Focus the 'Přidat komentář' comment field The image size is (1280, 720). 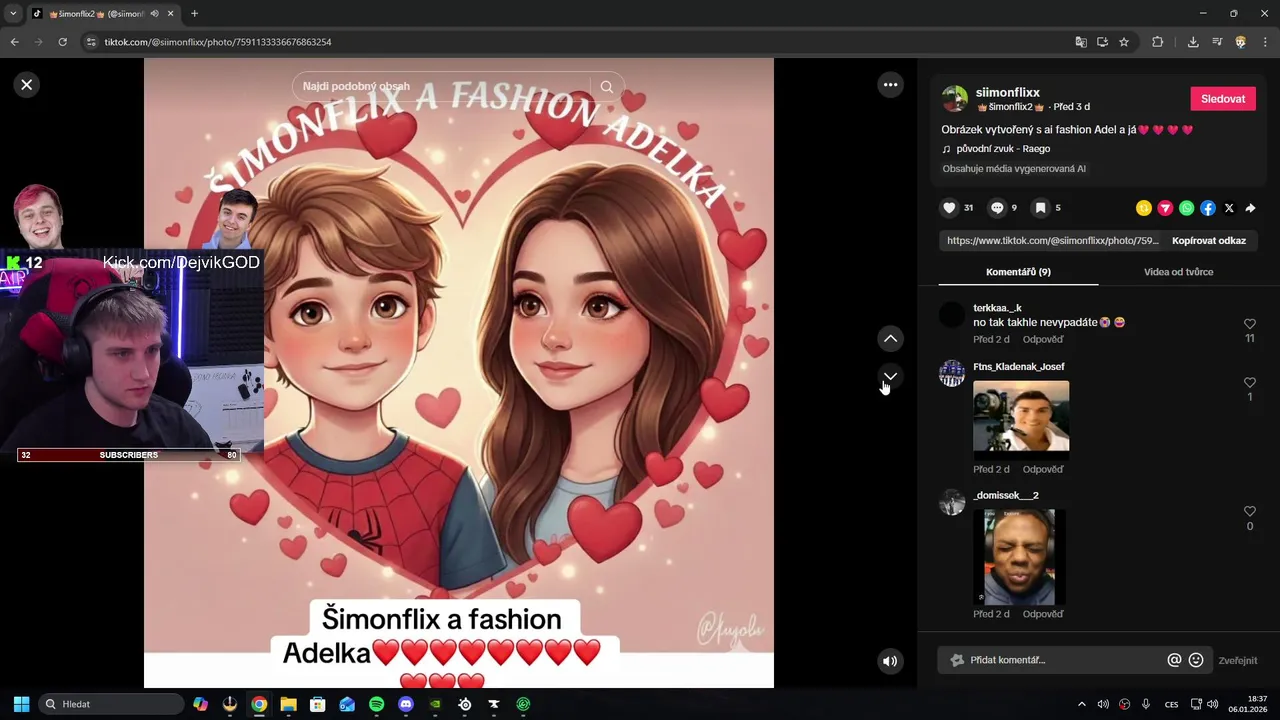[1060, 660]
